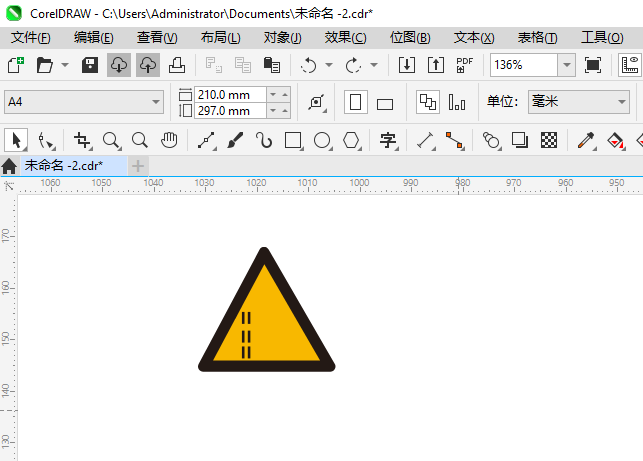
Task: Select landscape page orientation
Action: (x=385, y=104)
